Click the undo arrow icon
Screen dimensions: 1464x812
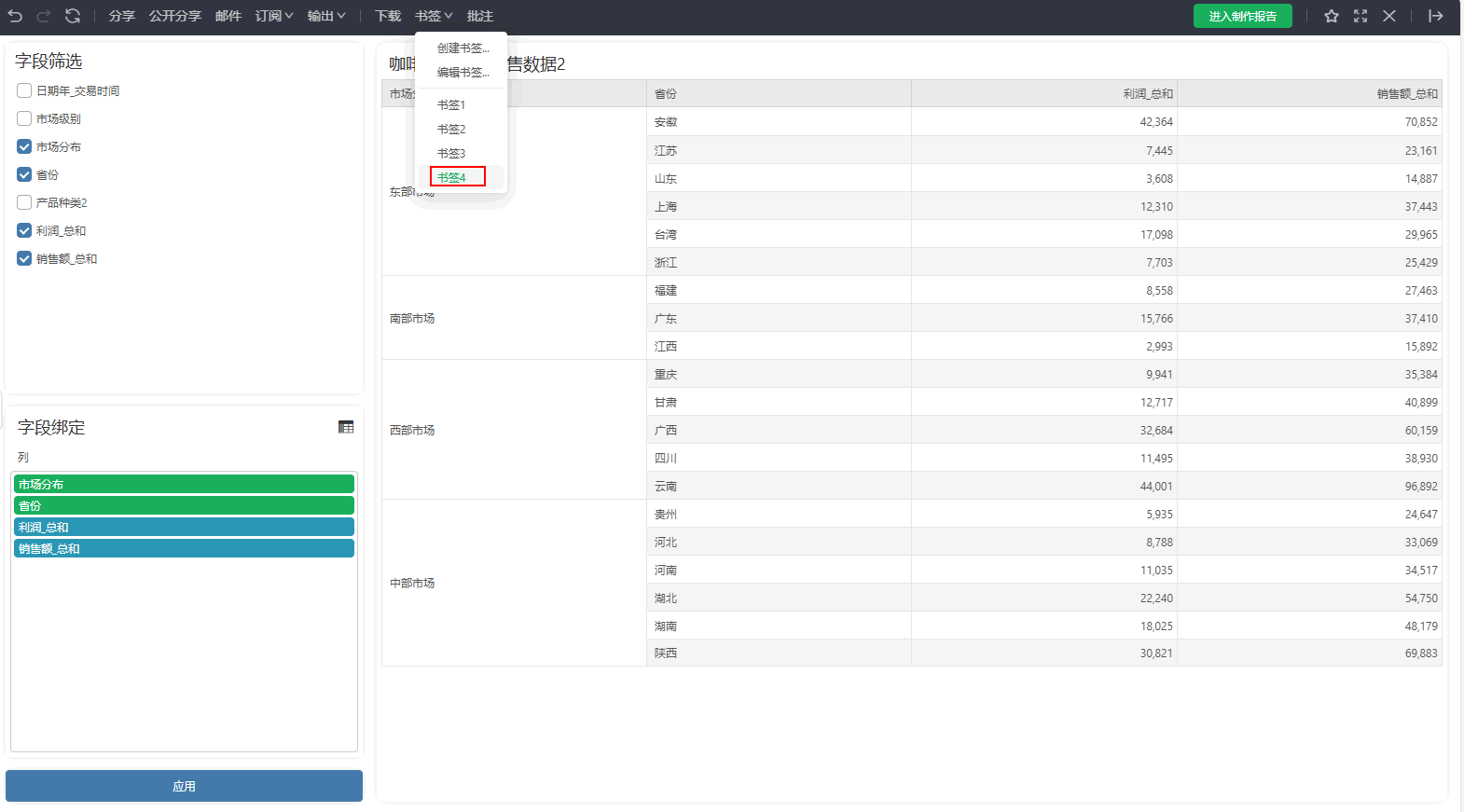15,16
